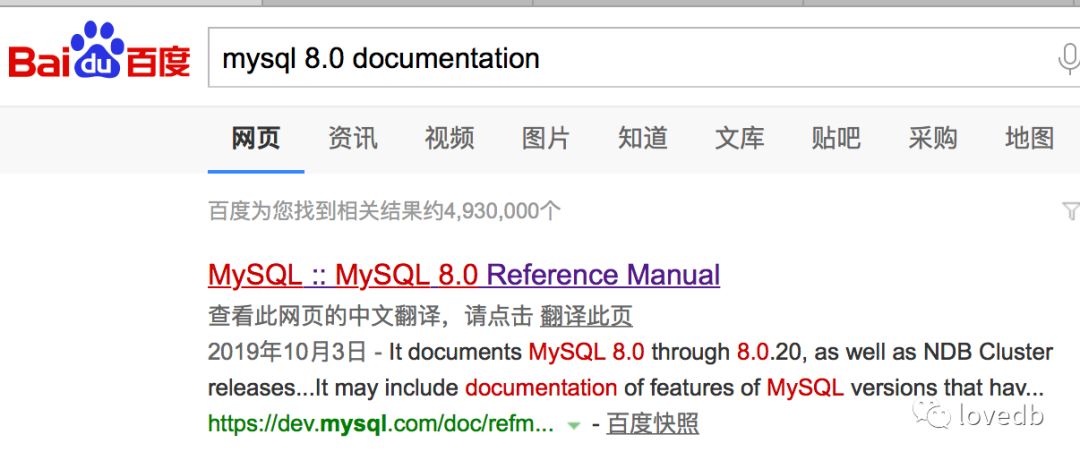Click the result count text 4,930,000个

(x=384, y=211)
